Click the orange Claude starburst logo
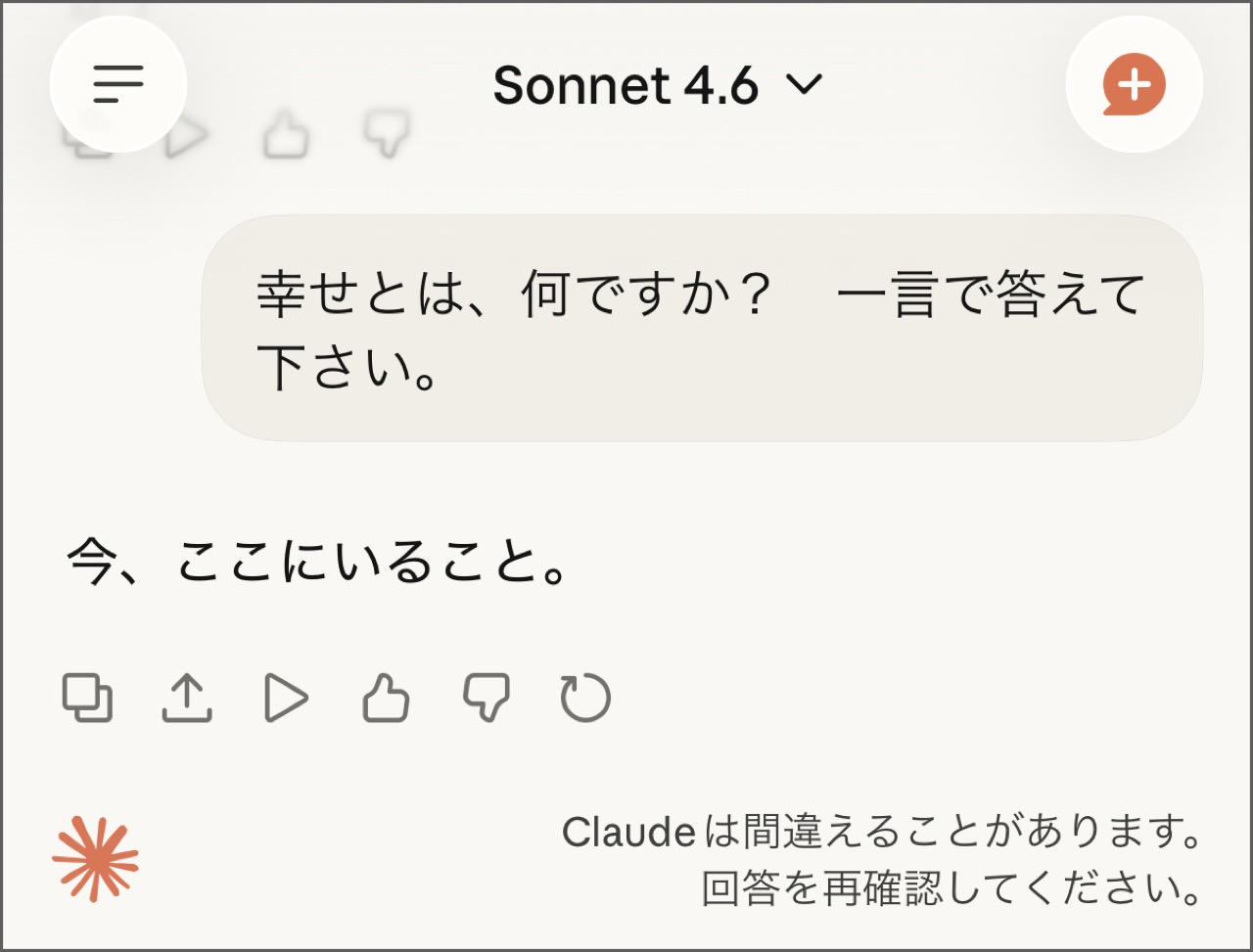This screenshot has height=952, width=1253. tap(95, 860)
